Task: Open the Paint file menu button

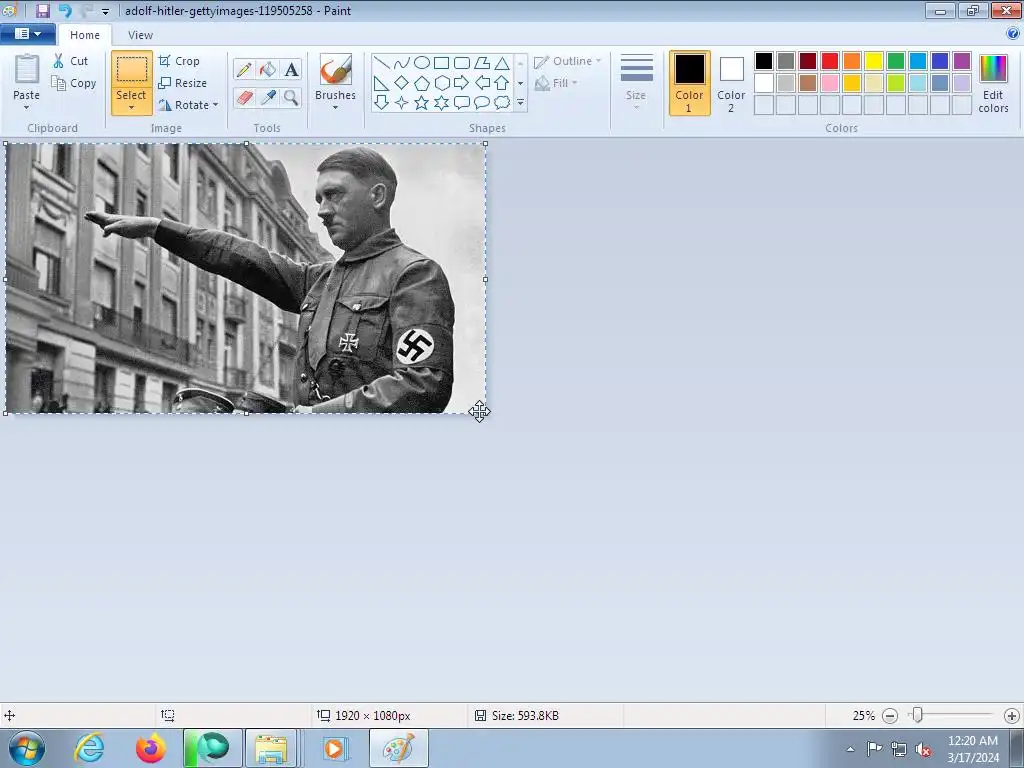Action: click(x=27, y=33)
